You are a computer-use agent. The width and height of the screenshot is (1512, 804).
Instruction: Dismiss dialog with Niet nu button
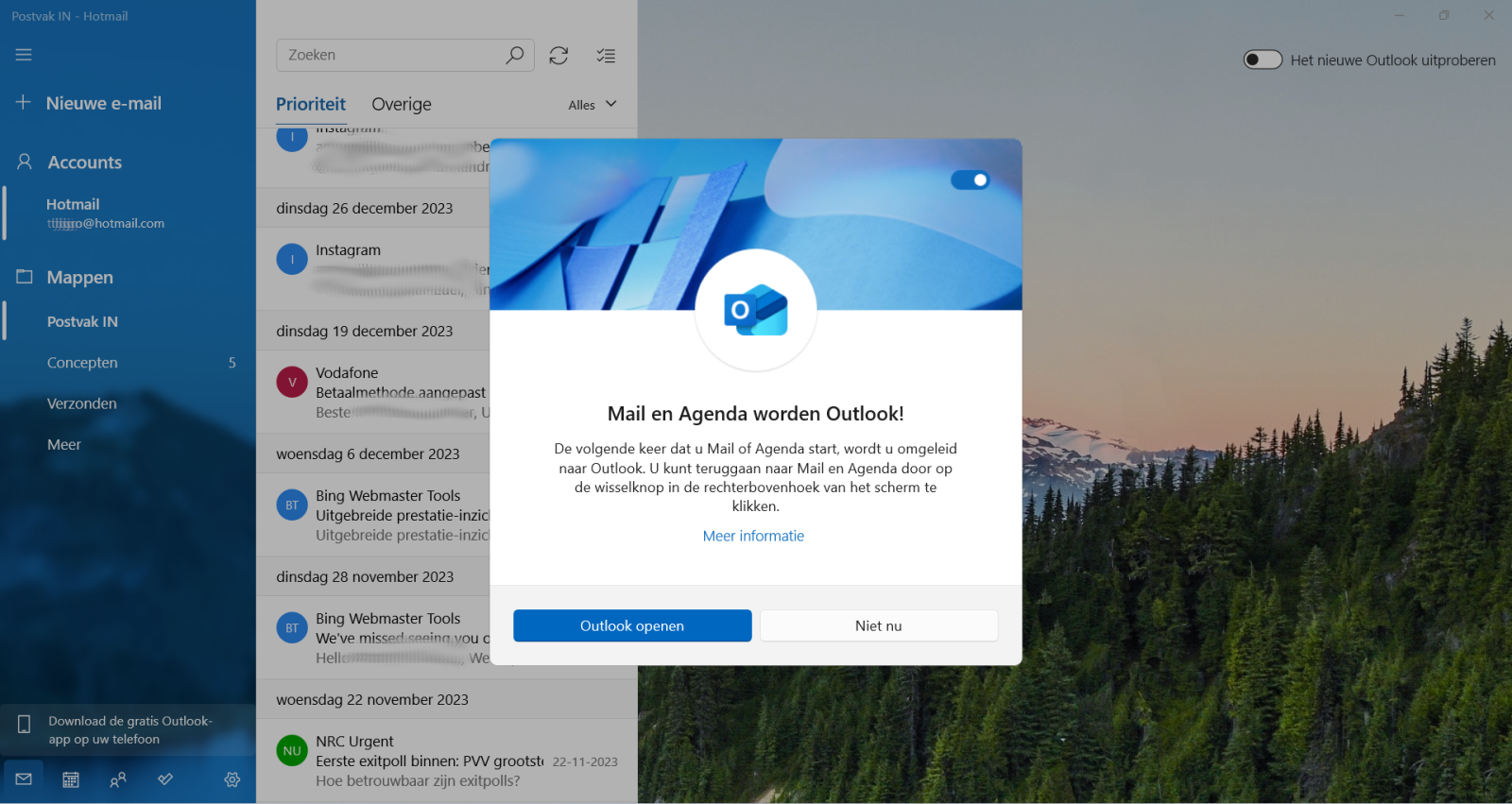(878, 625)
